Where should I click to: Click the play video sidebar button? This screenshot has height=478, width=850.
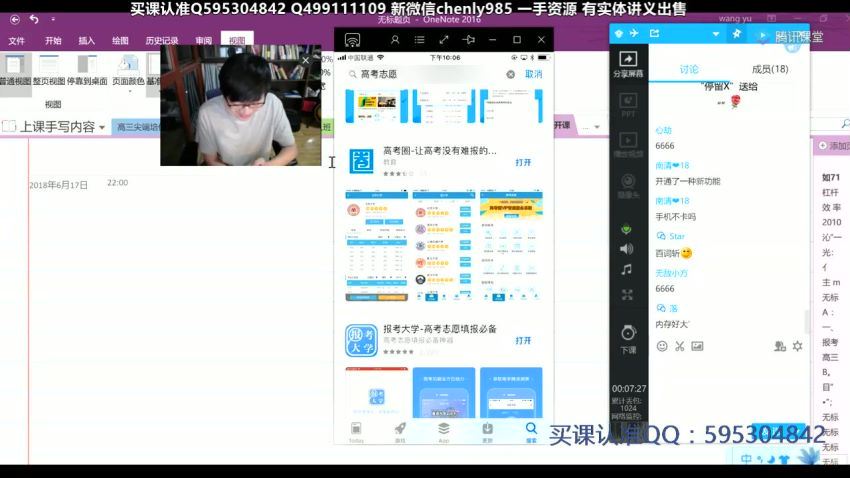(x=628, y=145)
